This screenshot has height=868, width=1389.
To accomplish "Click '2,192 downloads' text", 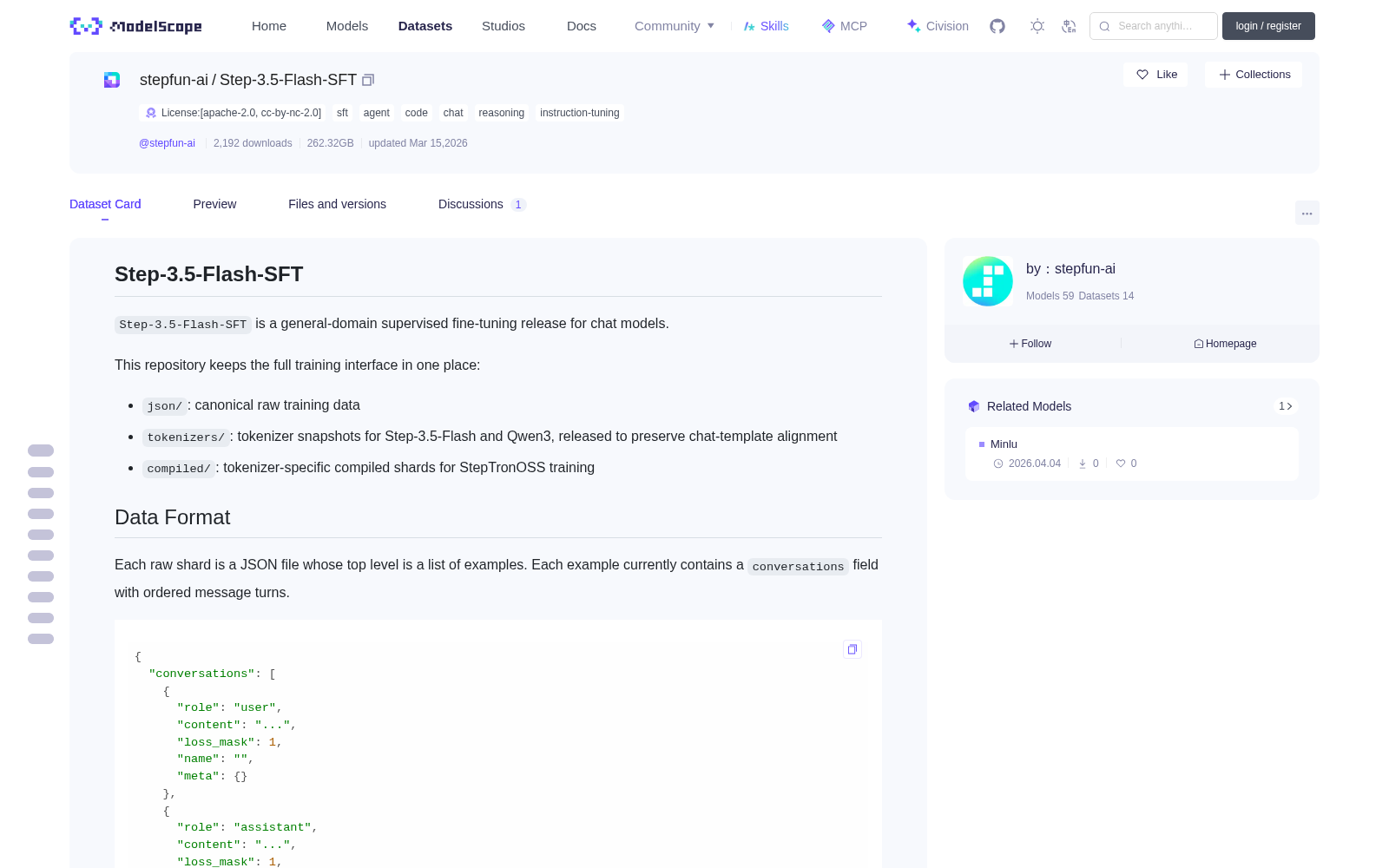I will 253,143.
